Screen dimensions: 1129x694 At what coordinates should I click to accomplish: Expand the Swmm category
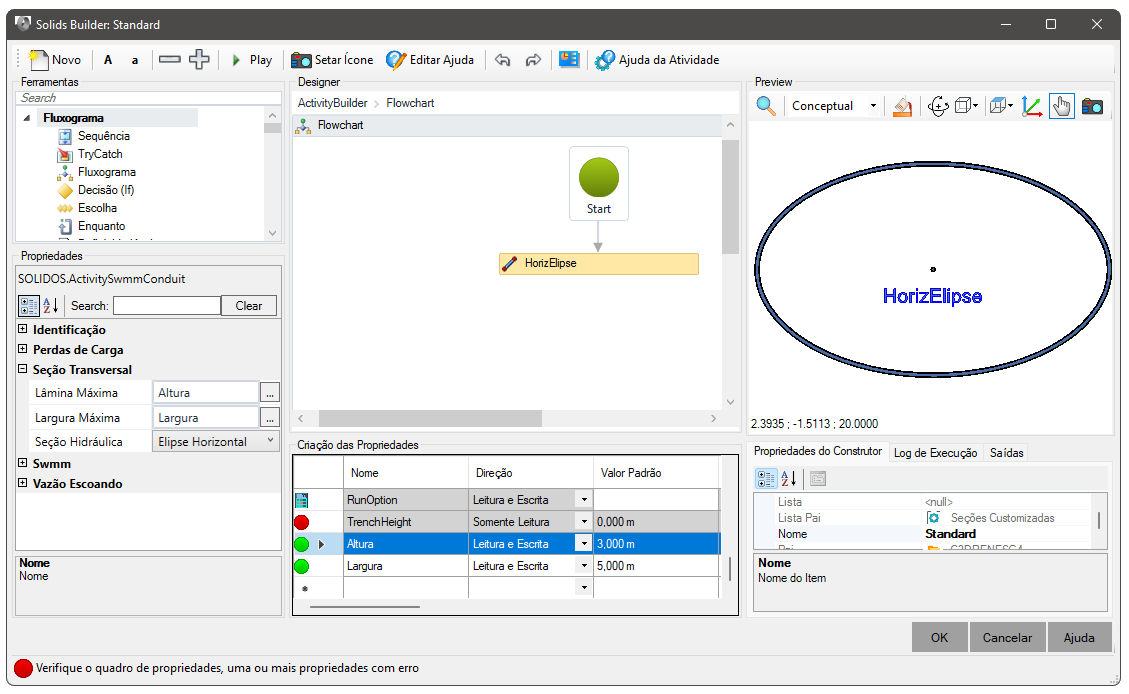coord(22,463)
